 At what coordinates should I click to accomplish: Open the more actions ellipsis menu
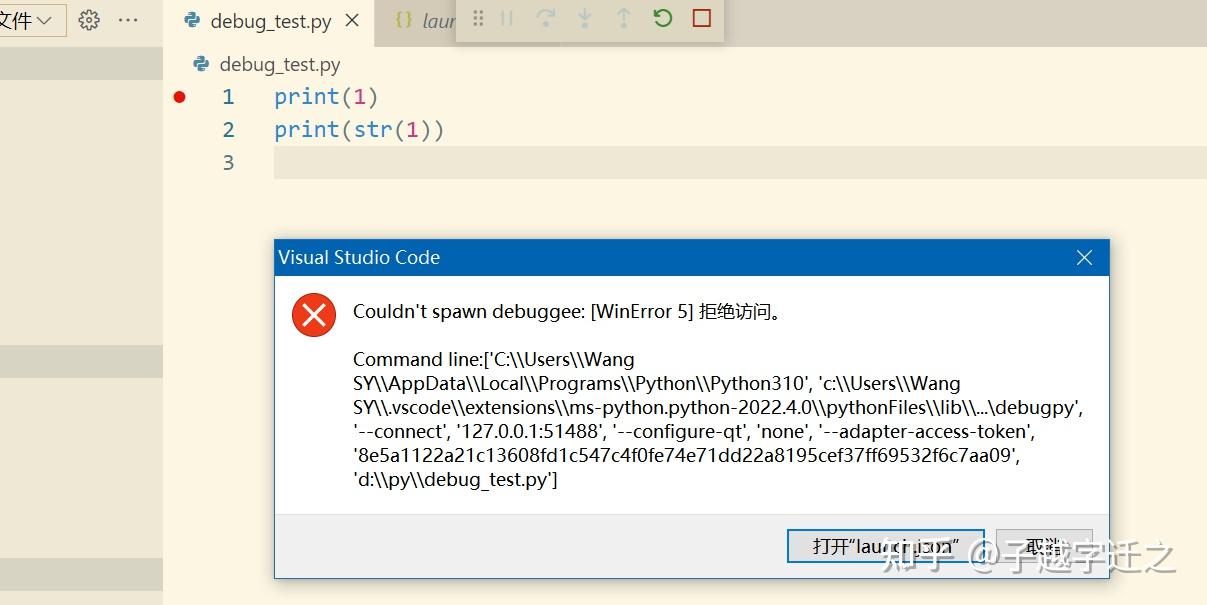pyautogui.click(x=127, y=19)
